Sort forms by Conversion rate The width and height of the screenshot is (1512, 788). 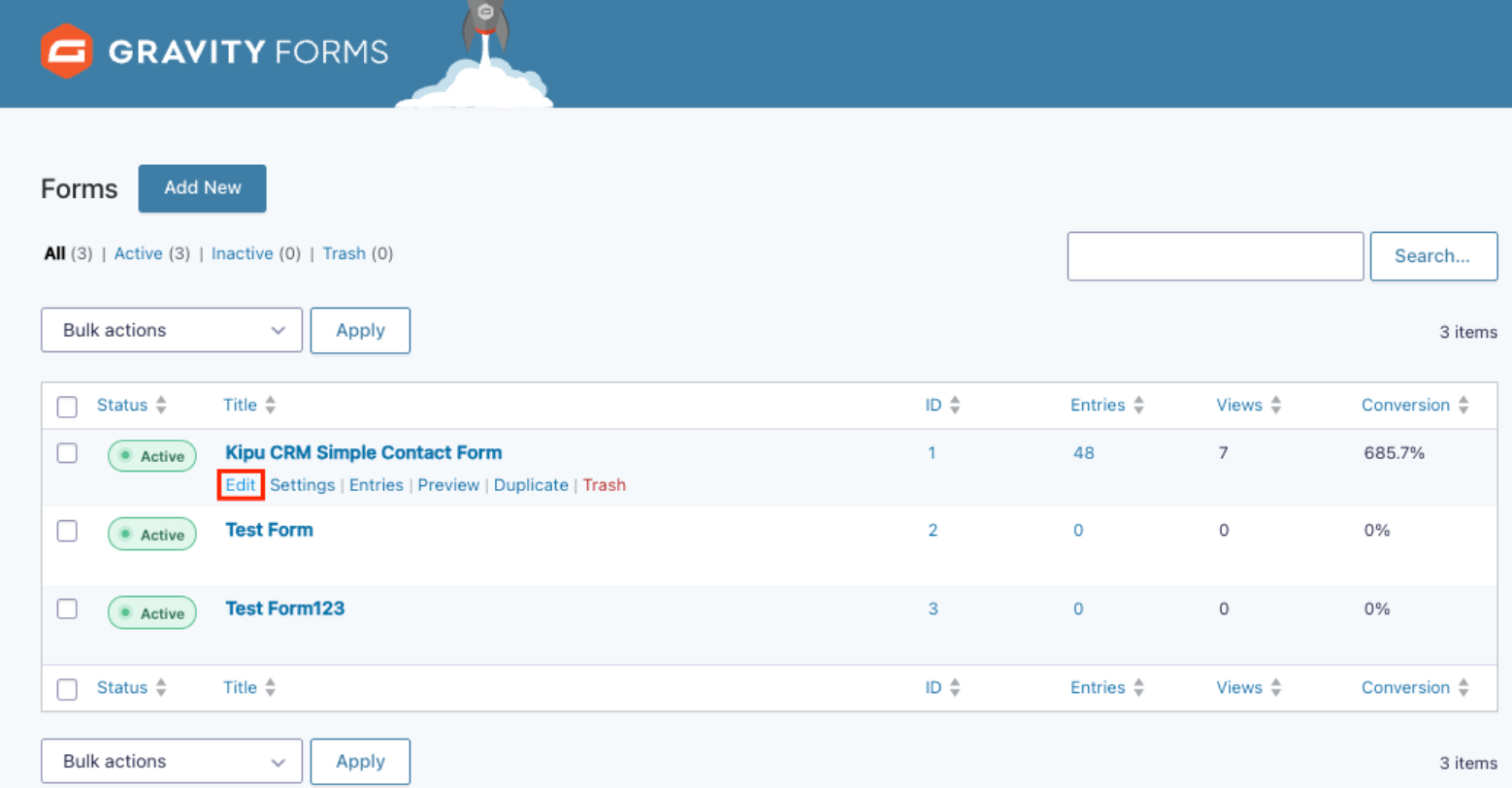pos(1414,405)
